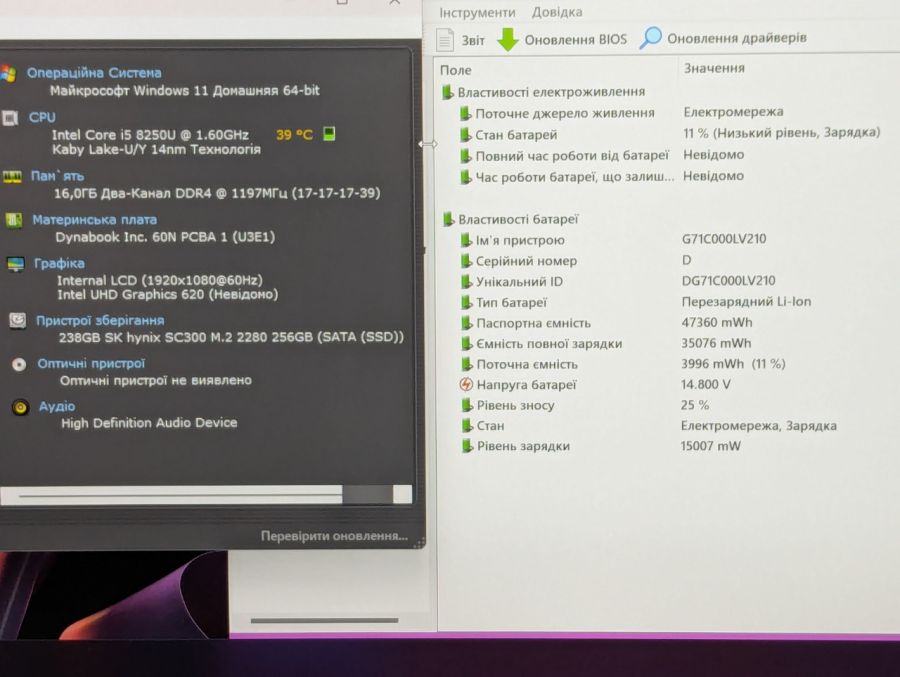Open the Пам'ять section link
Screen dimensions: 900x677
(x=57, y=176)
